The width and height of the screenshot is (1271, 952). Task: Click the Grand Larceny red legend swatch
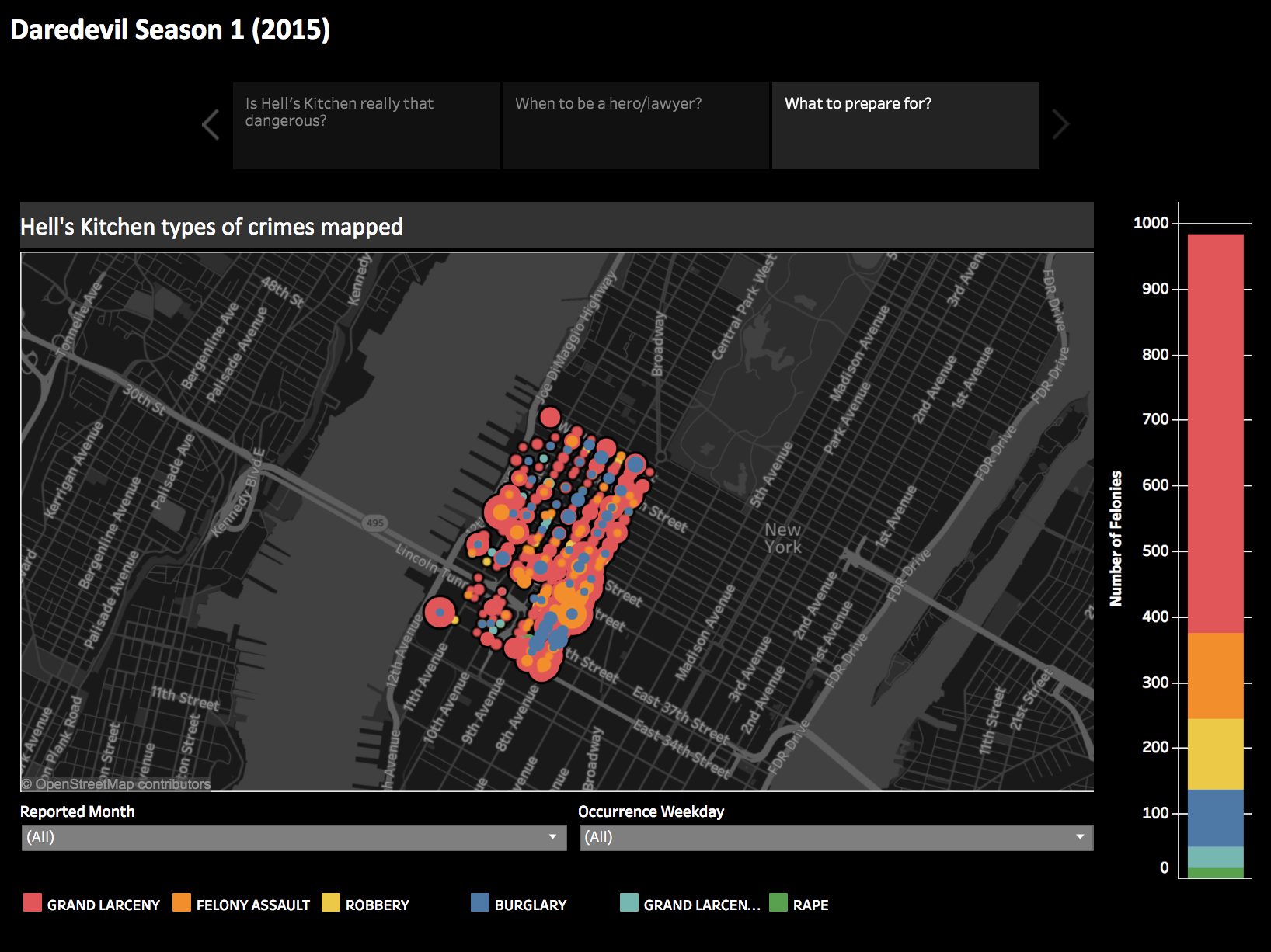click(x=33, y=902)
